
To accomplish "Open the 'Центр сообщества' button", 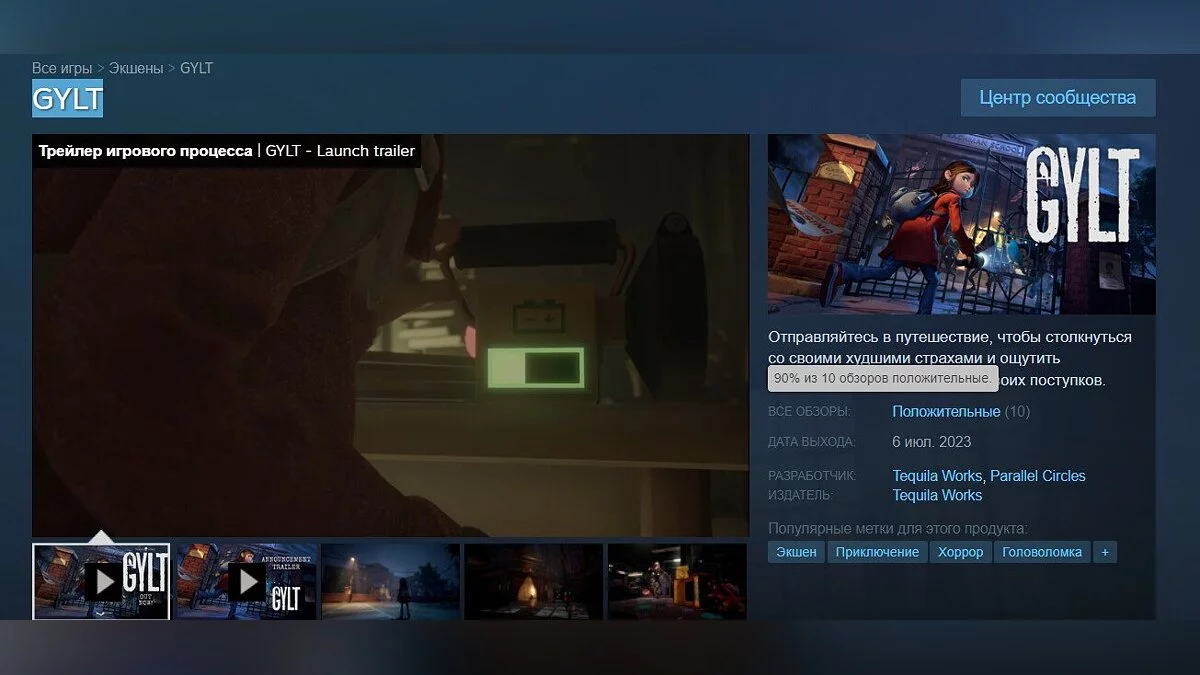I will click(1058, 98).
